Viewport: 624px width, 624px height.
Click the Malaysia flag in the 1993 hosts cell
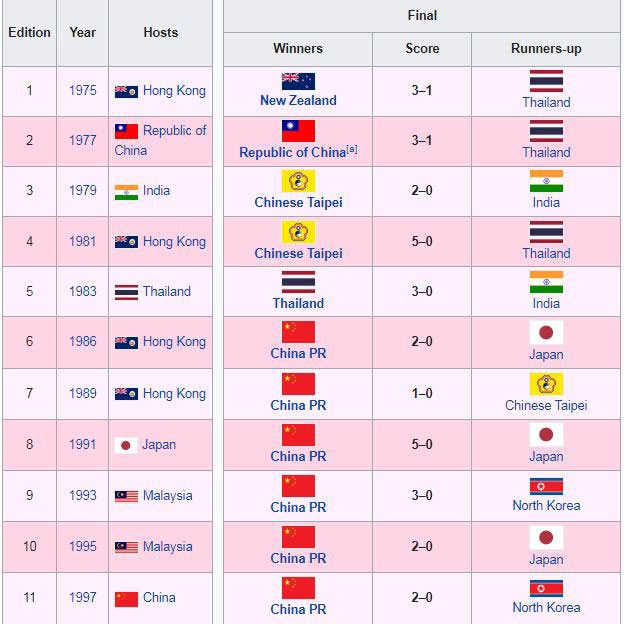pyautogui.click(x=126, y=496)
